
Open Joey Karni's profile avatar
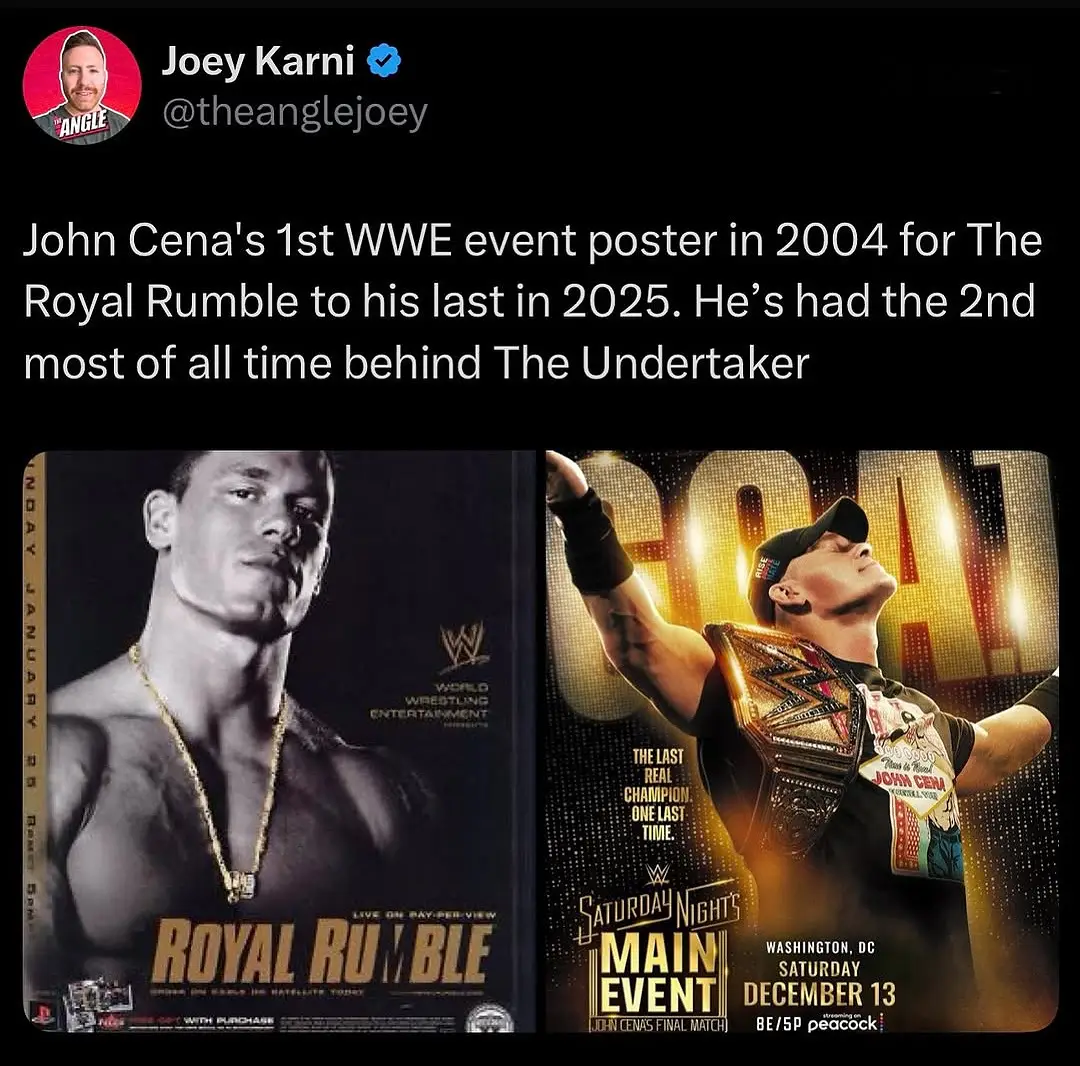[82, 85]
